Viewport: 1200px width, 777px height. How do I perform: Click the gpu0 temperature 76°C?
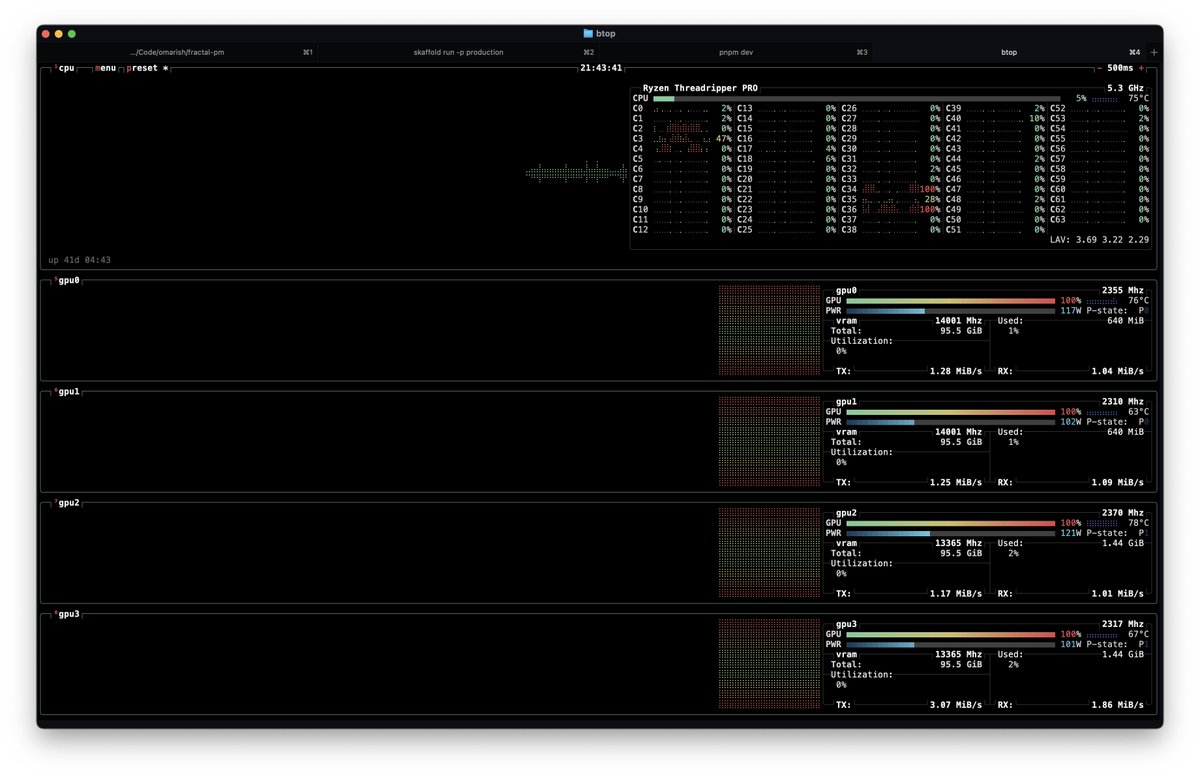point(1138,300)
